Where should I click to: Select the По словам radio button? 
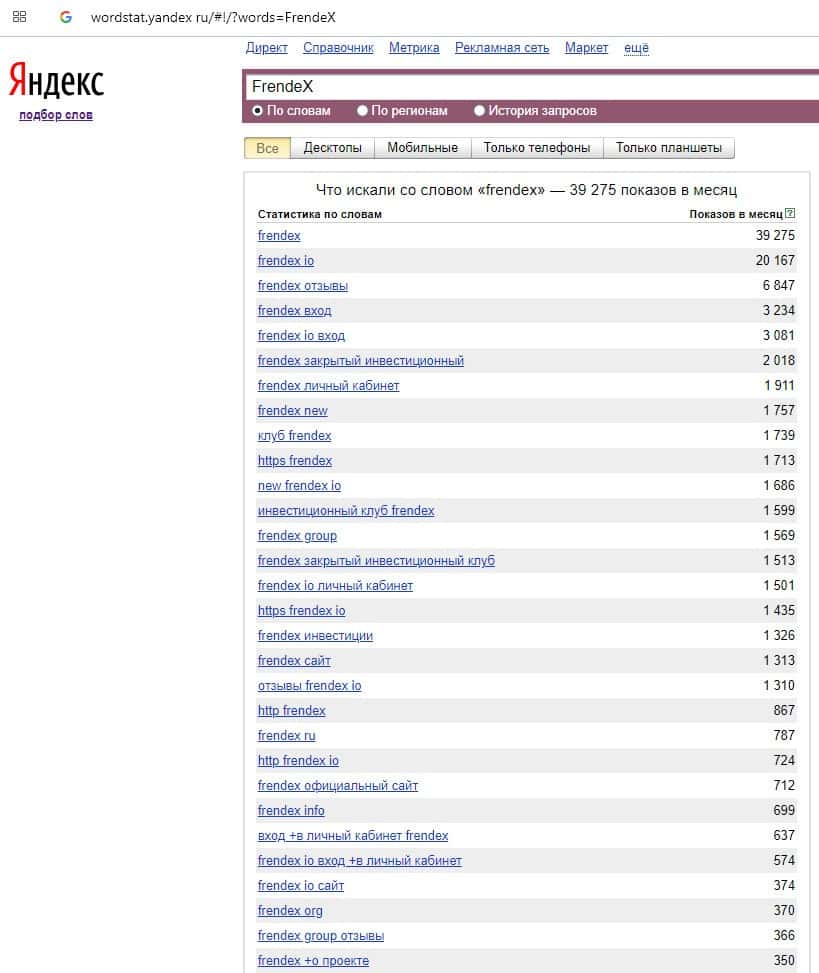coord(257,110)
